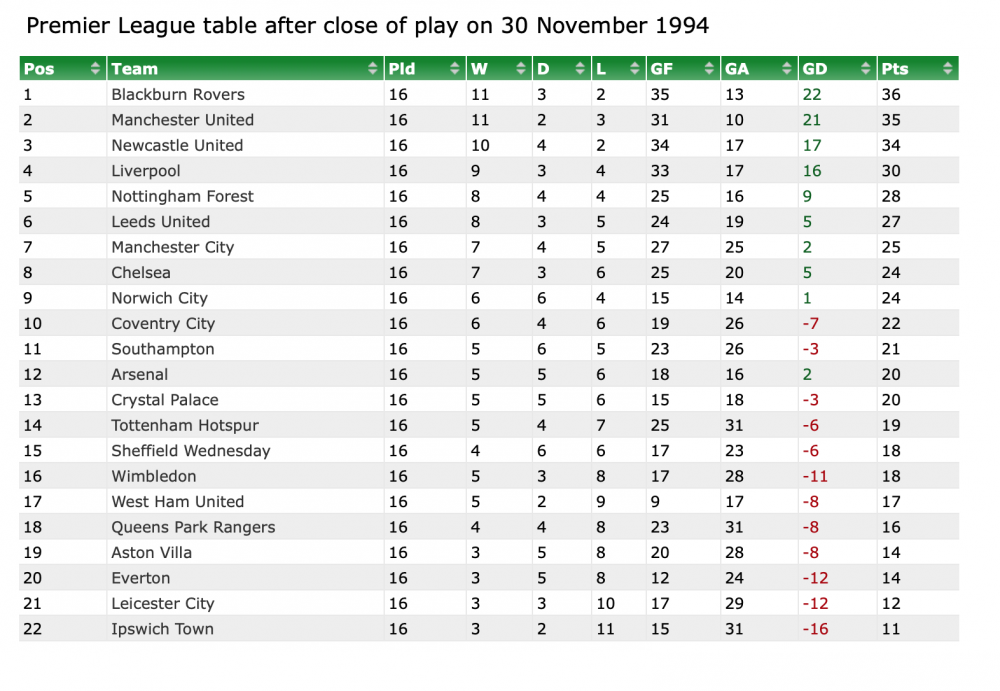The image size is (1000, 691).
Task: Click the table title mentioning 30 November 1994
Action: point(367,26)
